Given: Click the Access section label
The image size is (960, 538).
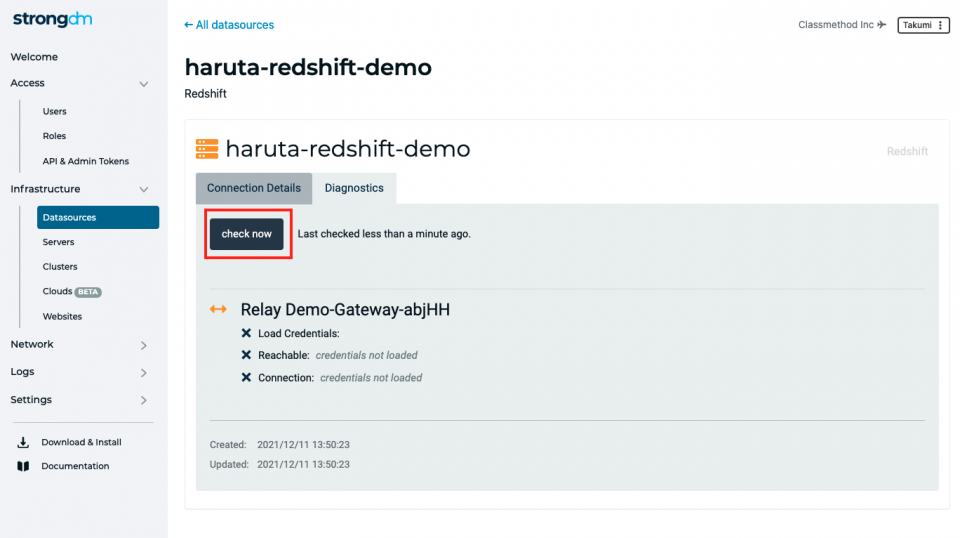Looking at the screenshot, I should (28, 83).
